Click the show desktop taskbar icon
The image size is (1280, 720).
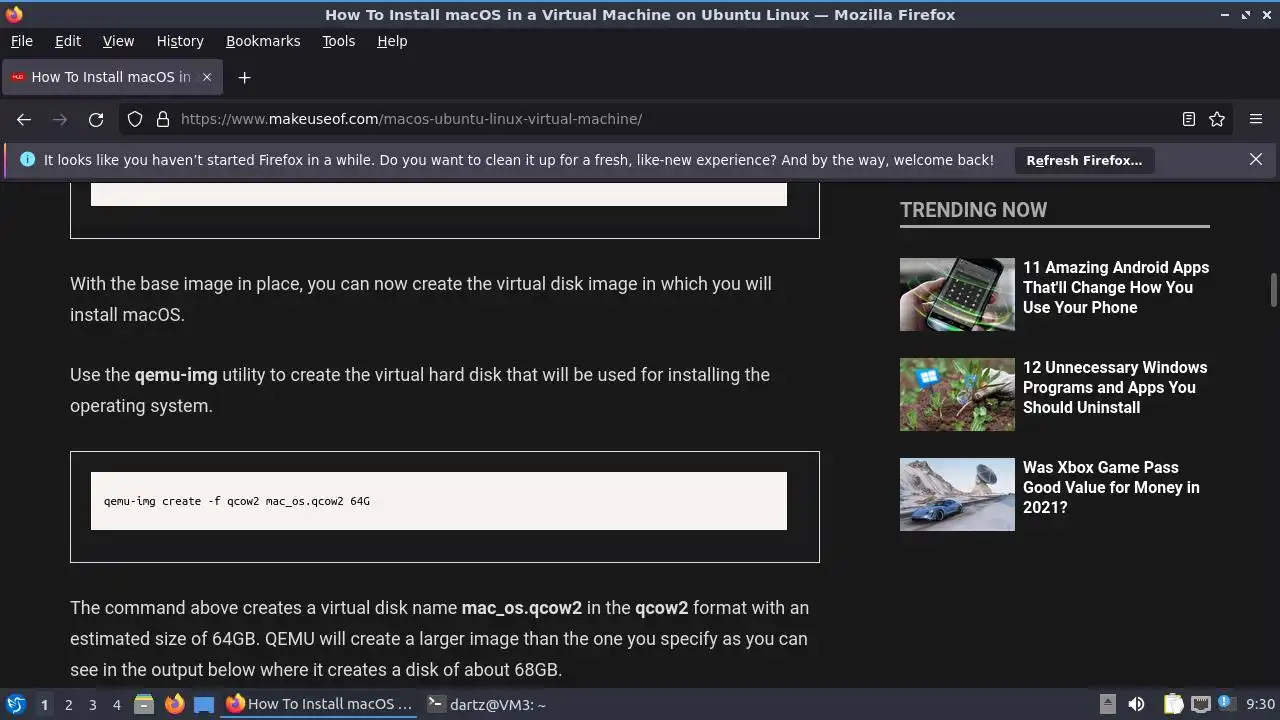[x=204, y=704]
